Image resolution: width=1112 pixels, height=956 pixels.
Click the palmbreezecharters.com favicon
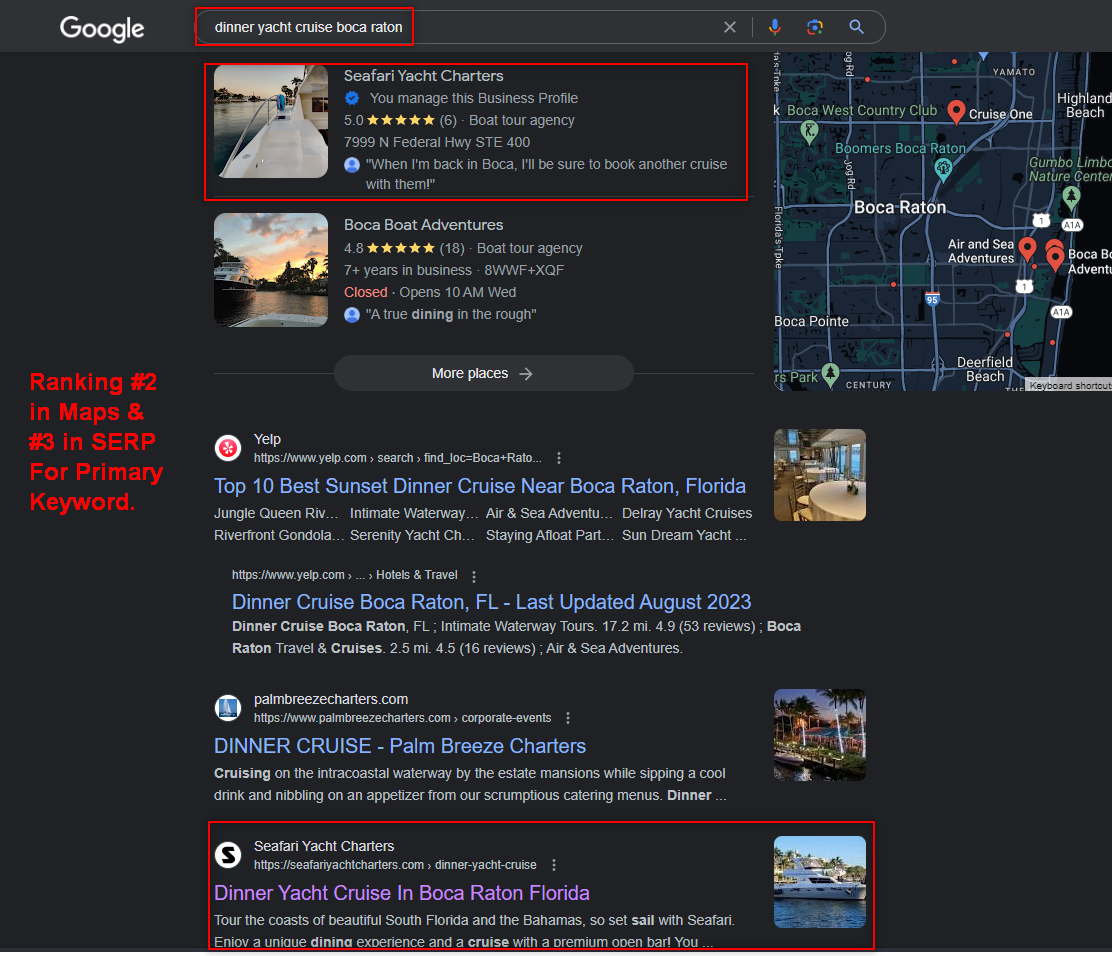coord(228,708)
